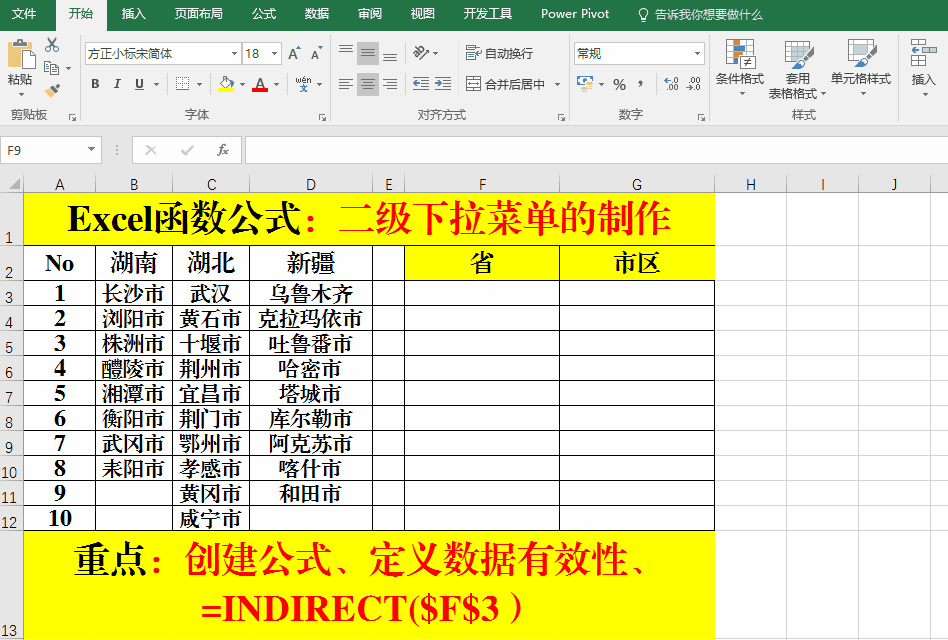Screen dimensions: 948x640
Task: Open the Number dialog launcher
Action: pyautogui.click(x=701, y=117)
